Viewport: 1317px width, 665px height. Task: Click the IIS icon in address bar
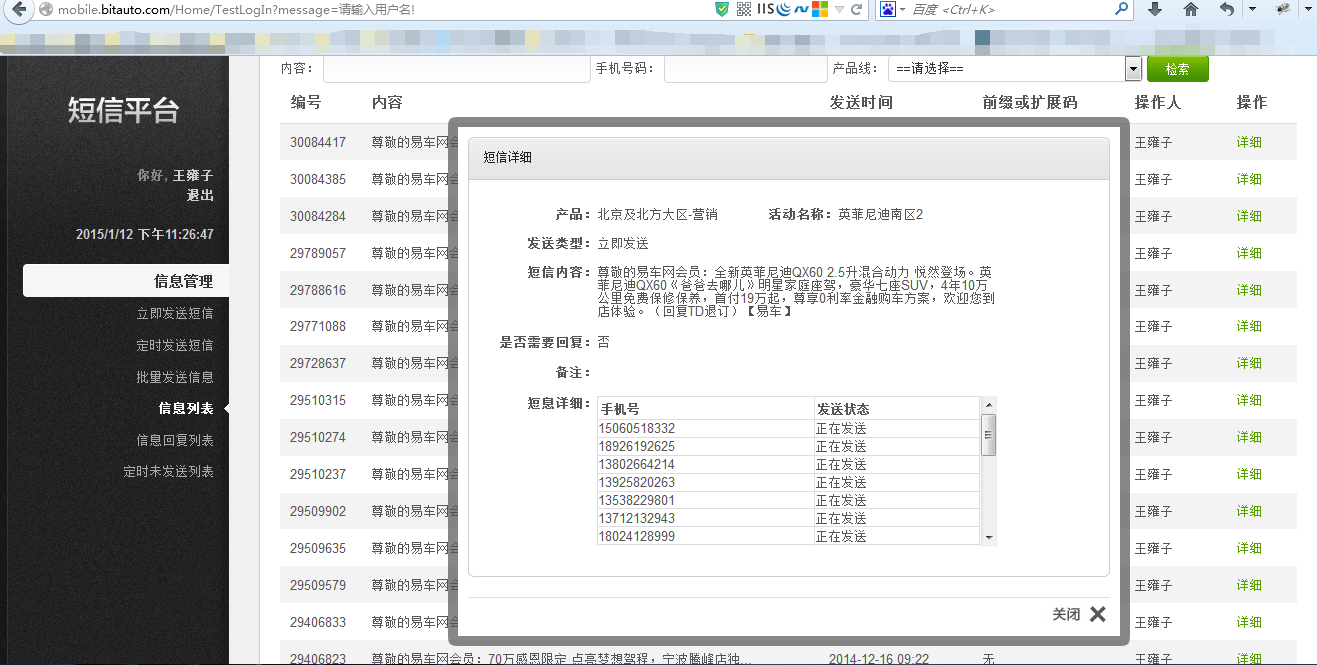coord(766,9)
